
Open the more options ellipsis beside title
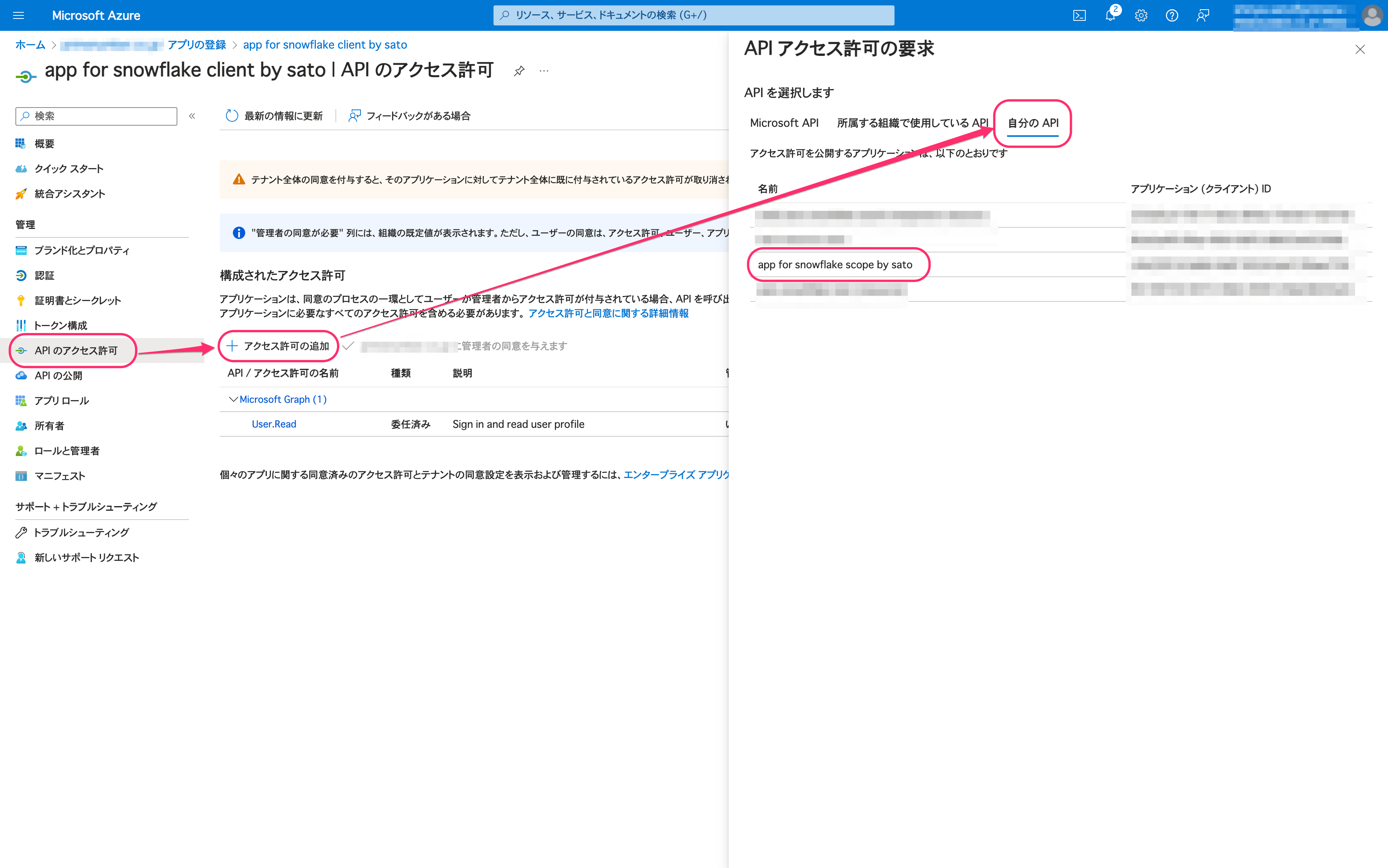click(x=544, y=71)
